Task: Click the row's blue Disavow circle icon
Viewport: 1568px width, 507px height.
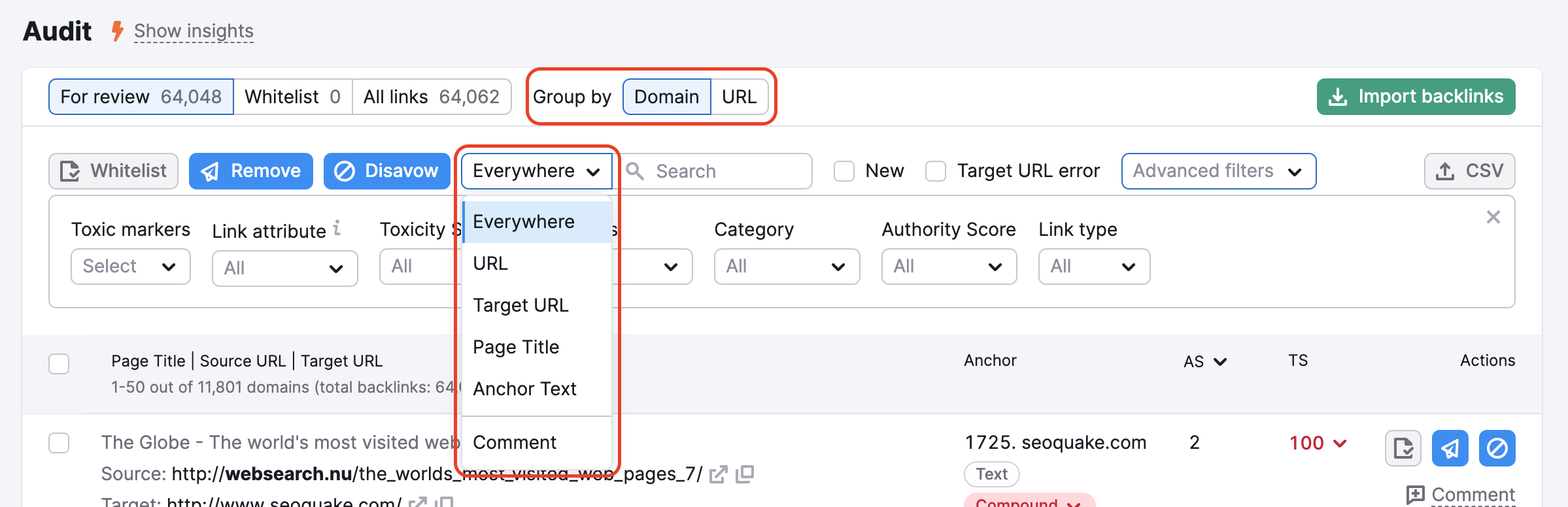Action: pos(1497,448)
